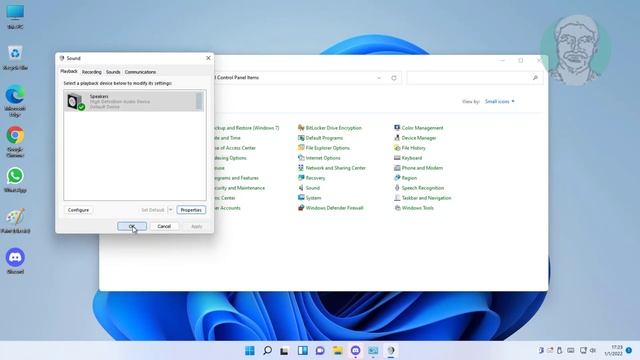Select the Discord desktop icon

(x=15, y=261)
